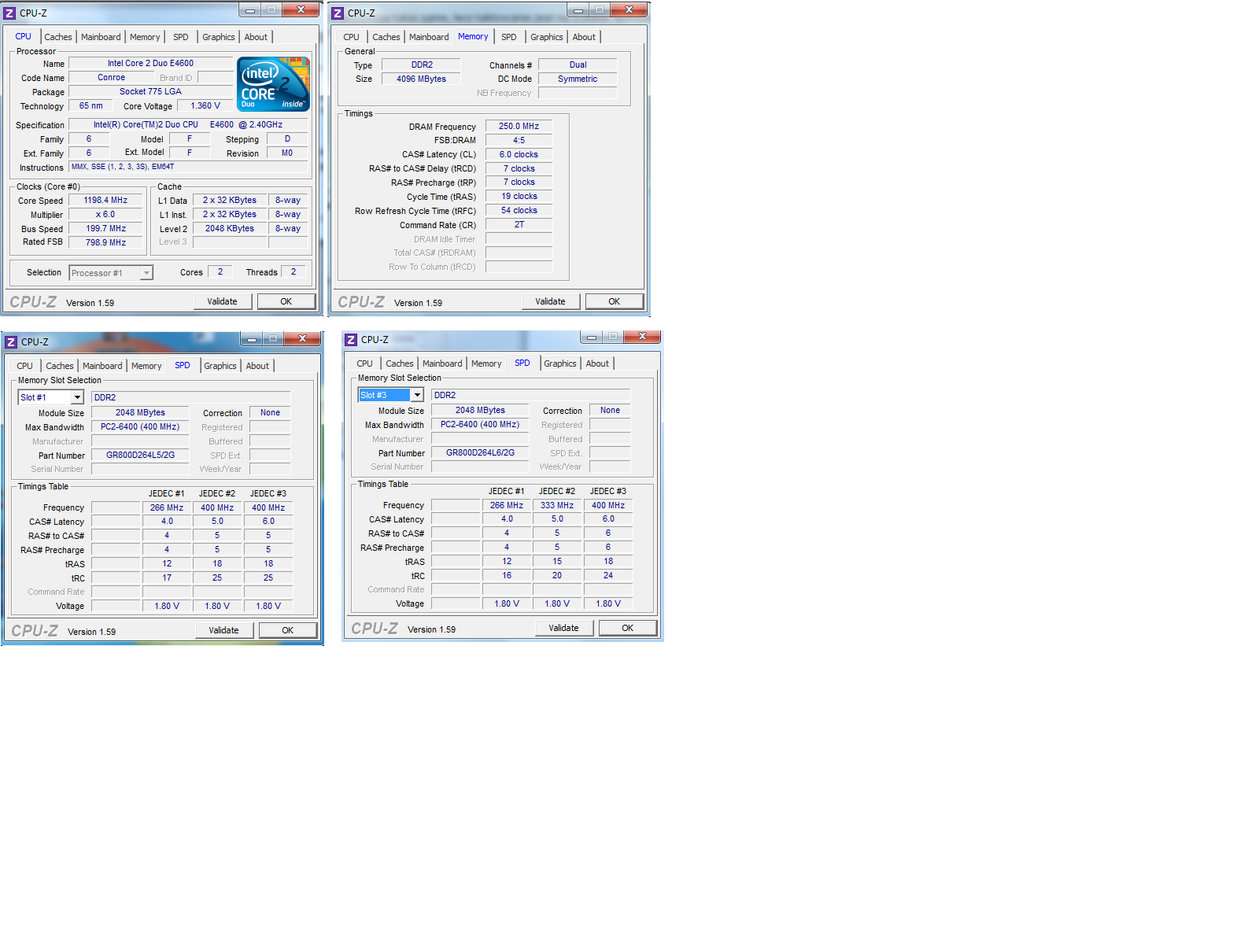This screenshot has height=952, width=1259.
Task: Click the CPU-Z title icon in the Slot #1 SPD window
Action: click(12, 342)
